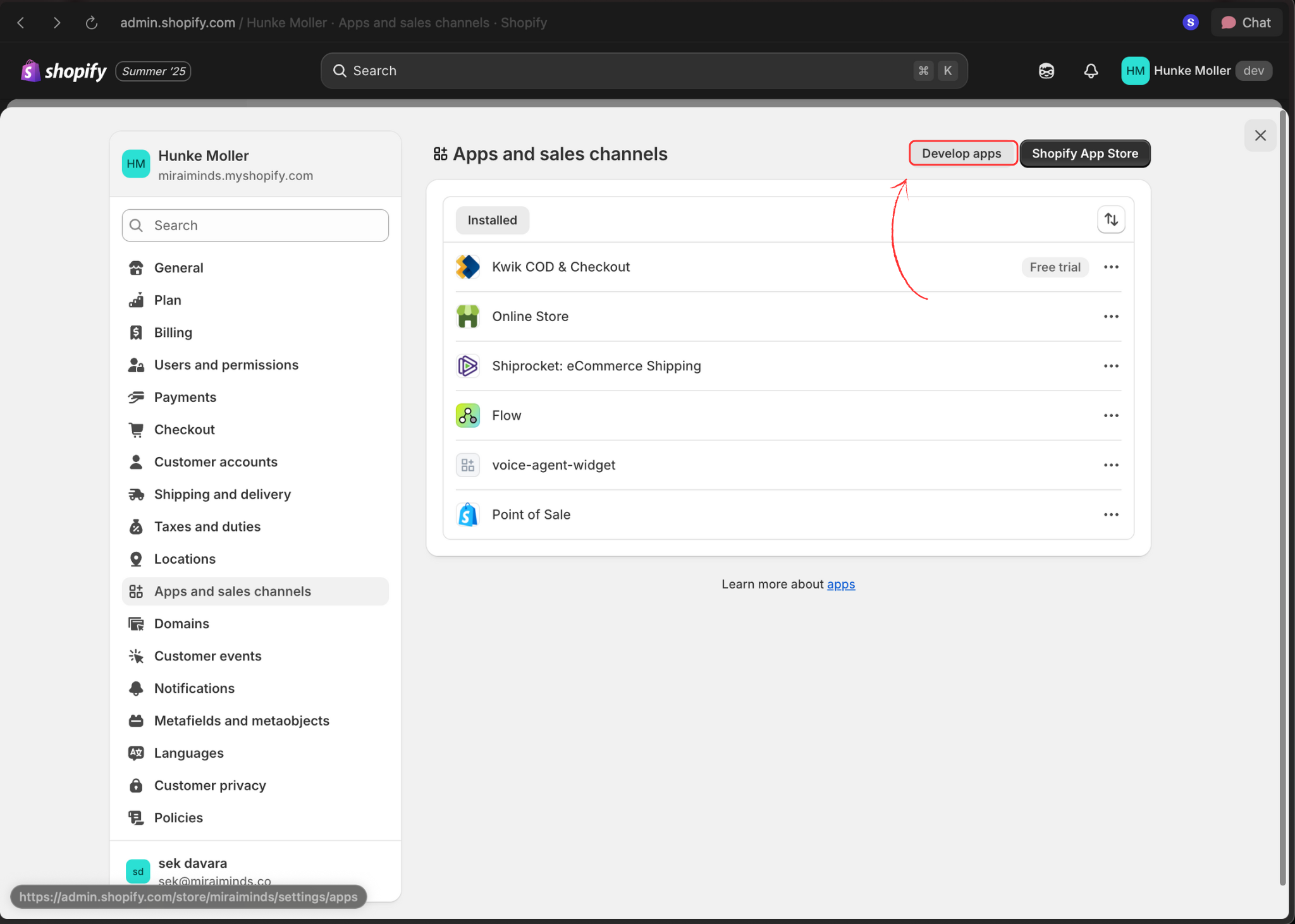Open the notifications bell
The image size is (1295, 924).
(x=1091, y=70)
